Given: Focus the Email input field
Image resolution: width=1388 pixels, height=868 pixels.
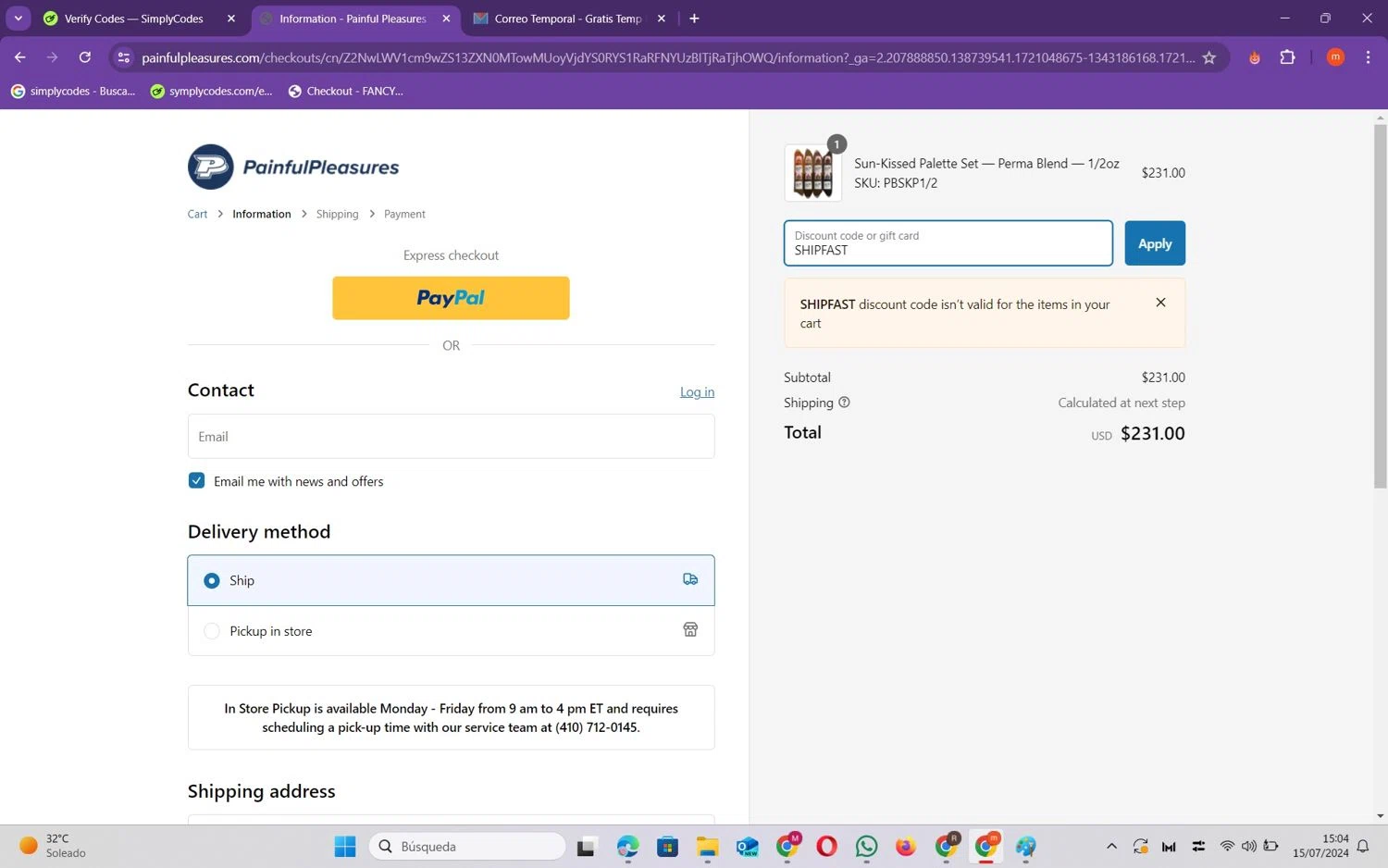Looking at the screenshot, I should (x=451, y=437).
